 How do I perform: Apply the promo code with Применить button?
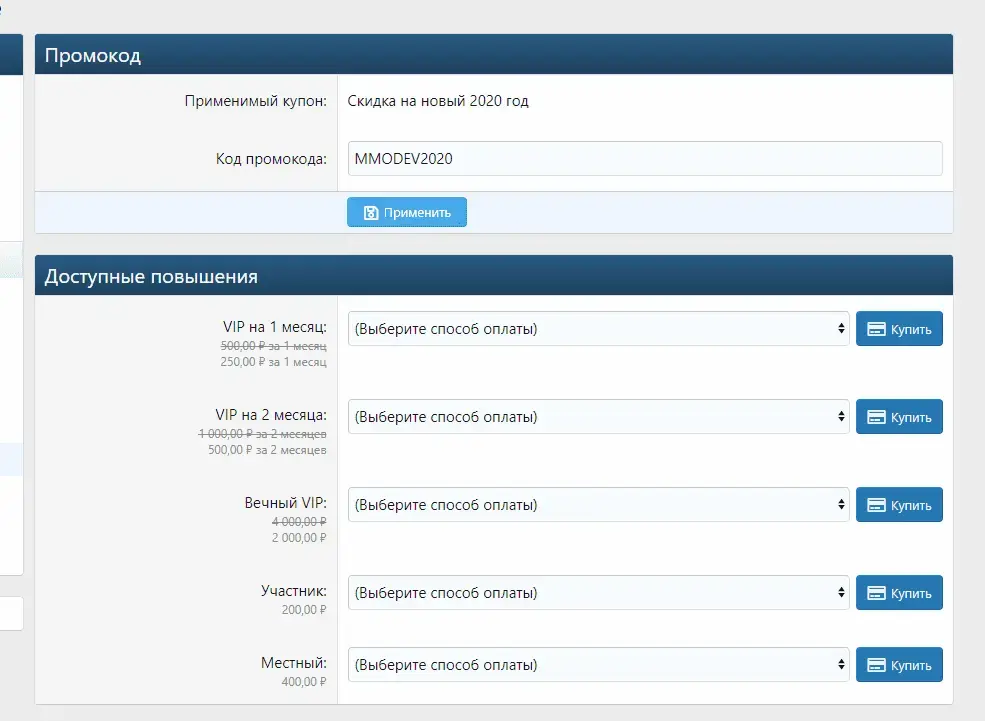coord(406,212)
